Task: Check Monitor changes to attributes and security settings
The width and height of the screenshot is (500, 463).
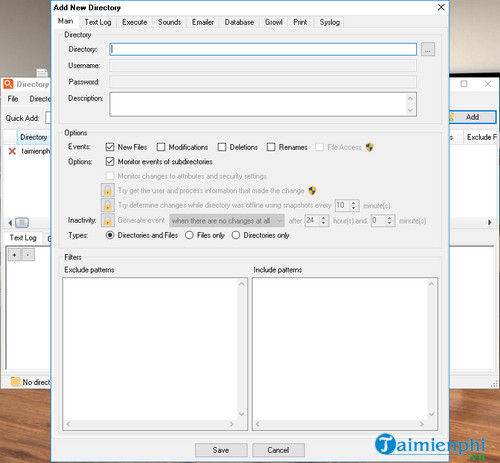Action: (110, 176)
